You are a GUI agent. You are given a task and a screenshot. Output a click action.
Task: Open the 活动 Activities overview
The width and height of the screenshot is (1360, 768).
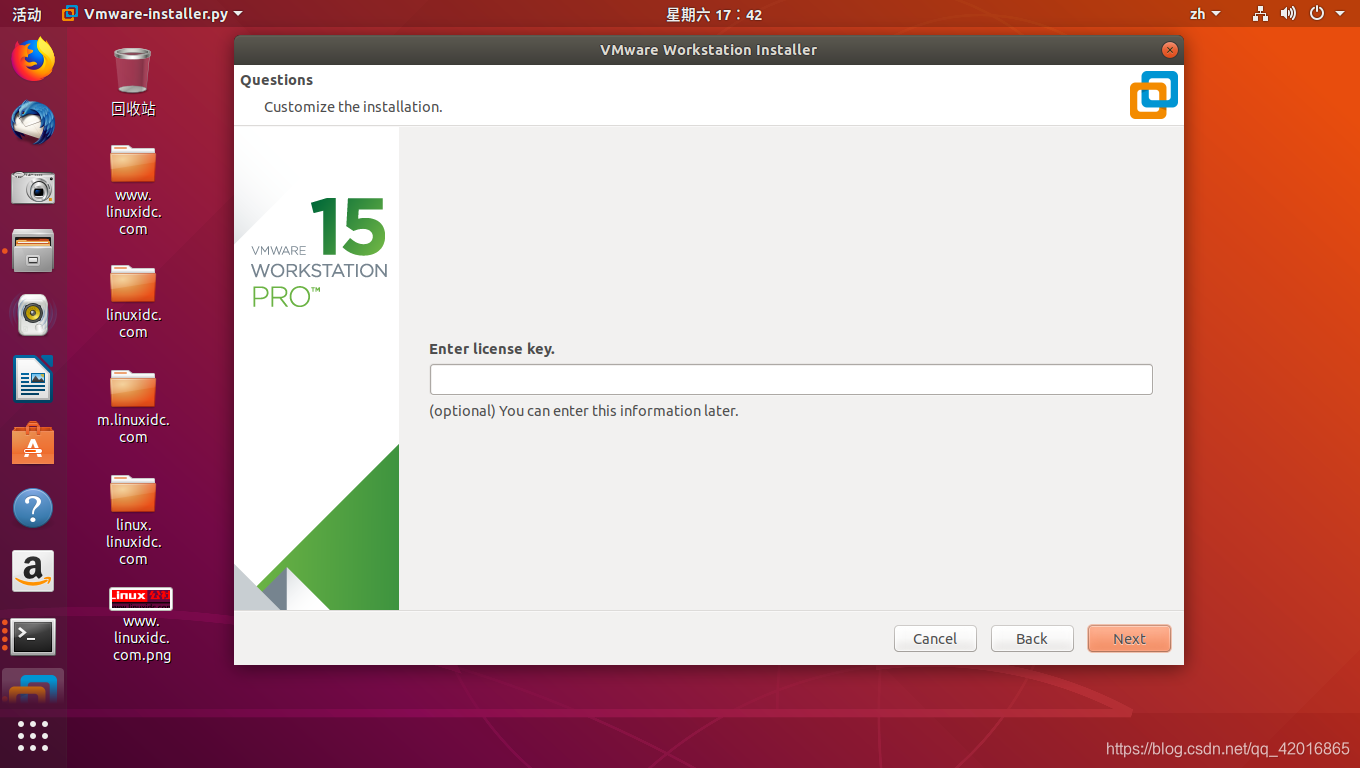tap(27, 14)
